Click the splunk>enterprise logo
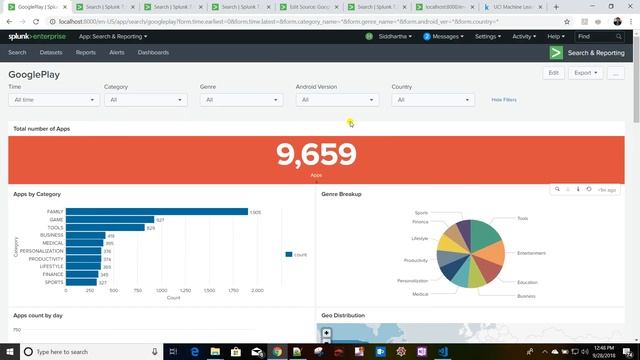The height and width of the screenshot is (360, 640). coord(37,36)
